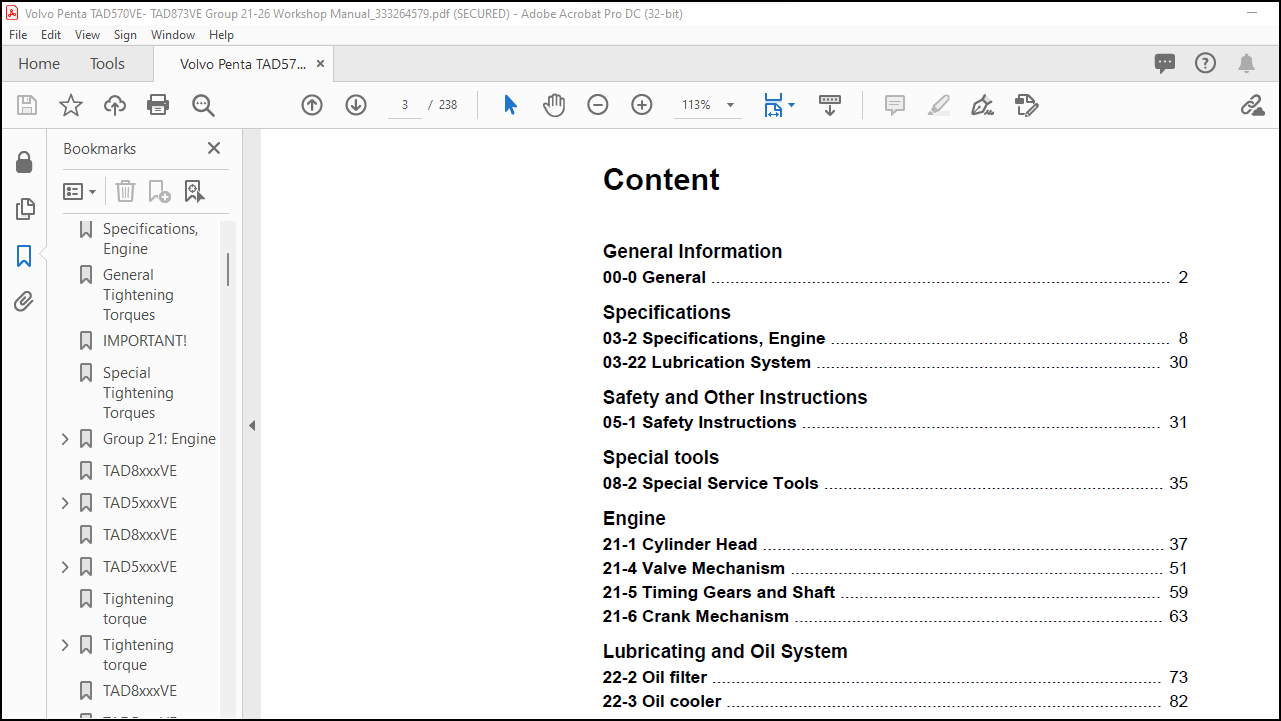Open Specifications, Engine bookmark

click(151, 239)
